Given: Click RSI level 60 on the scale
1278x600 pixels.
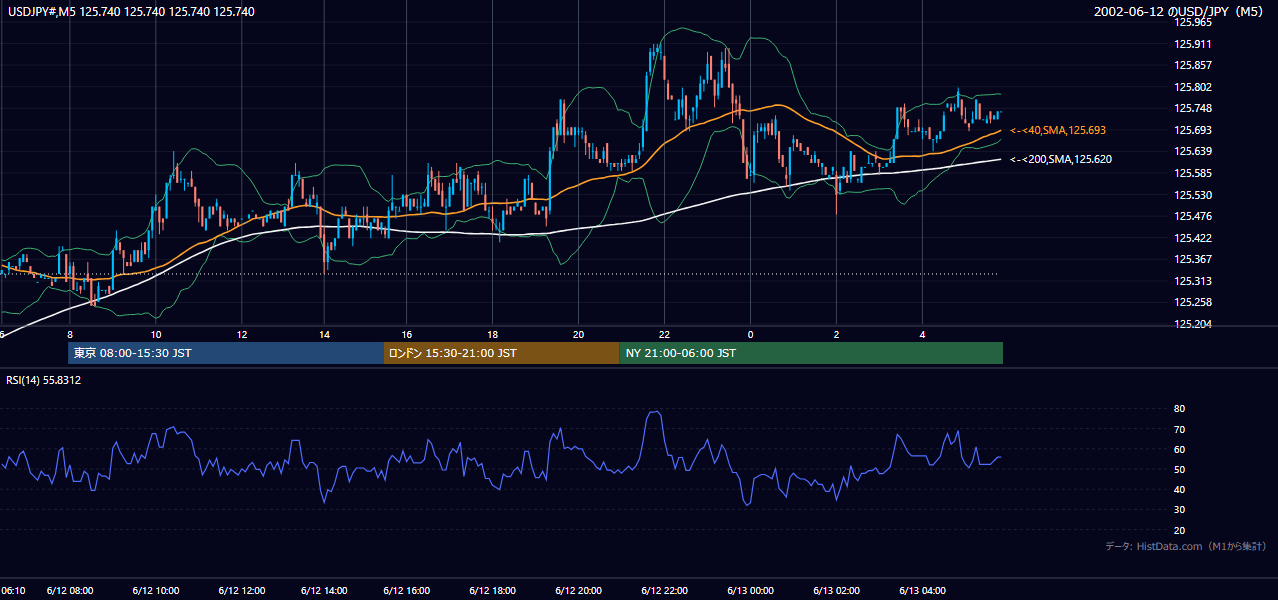Looking at the screenshot, I should 1179,449.
